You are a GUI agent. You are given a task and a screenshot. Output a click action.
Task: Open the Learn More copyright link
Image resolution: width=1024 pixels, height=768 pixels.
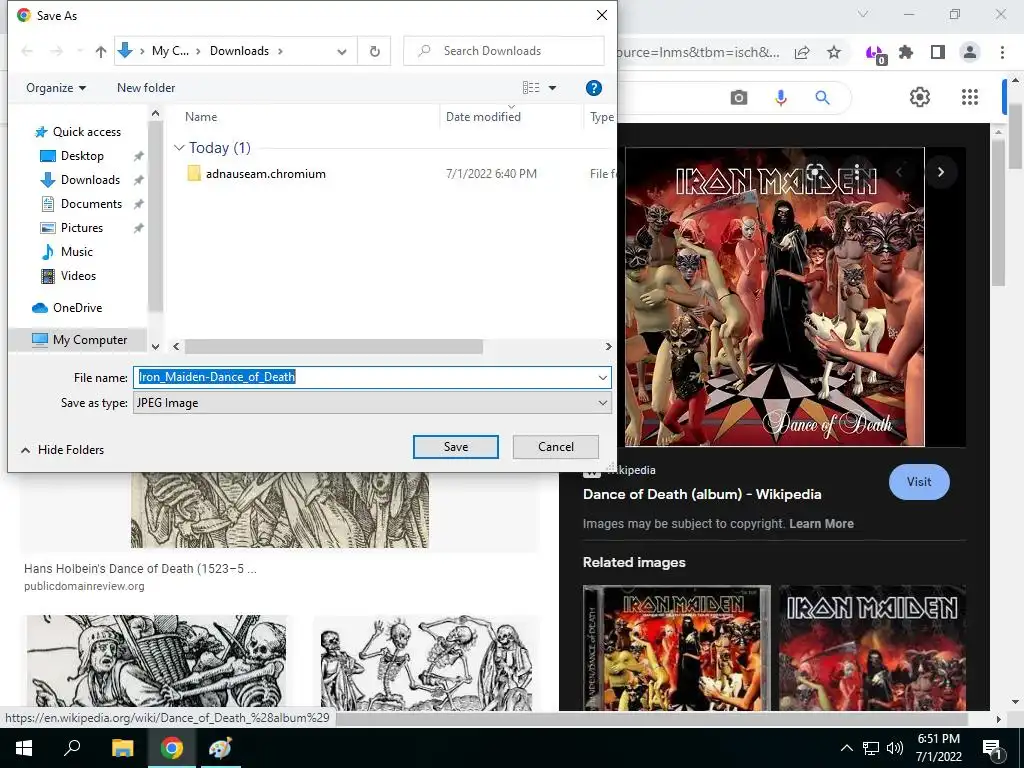tap(821, 524)
